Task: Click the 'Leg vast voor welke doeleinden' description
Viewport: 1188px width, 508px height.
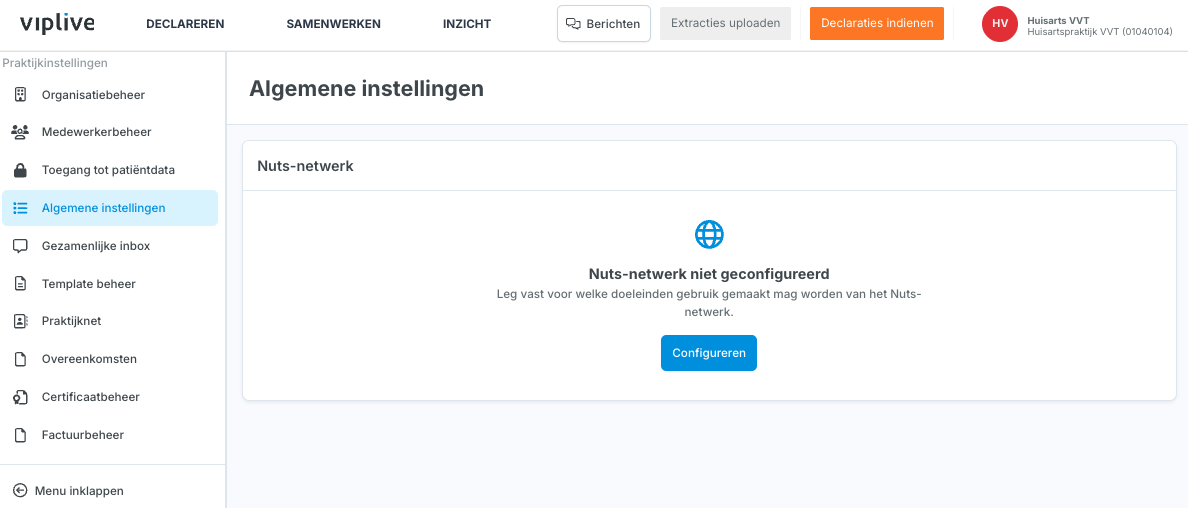Action: pos(709,303)
